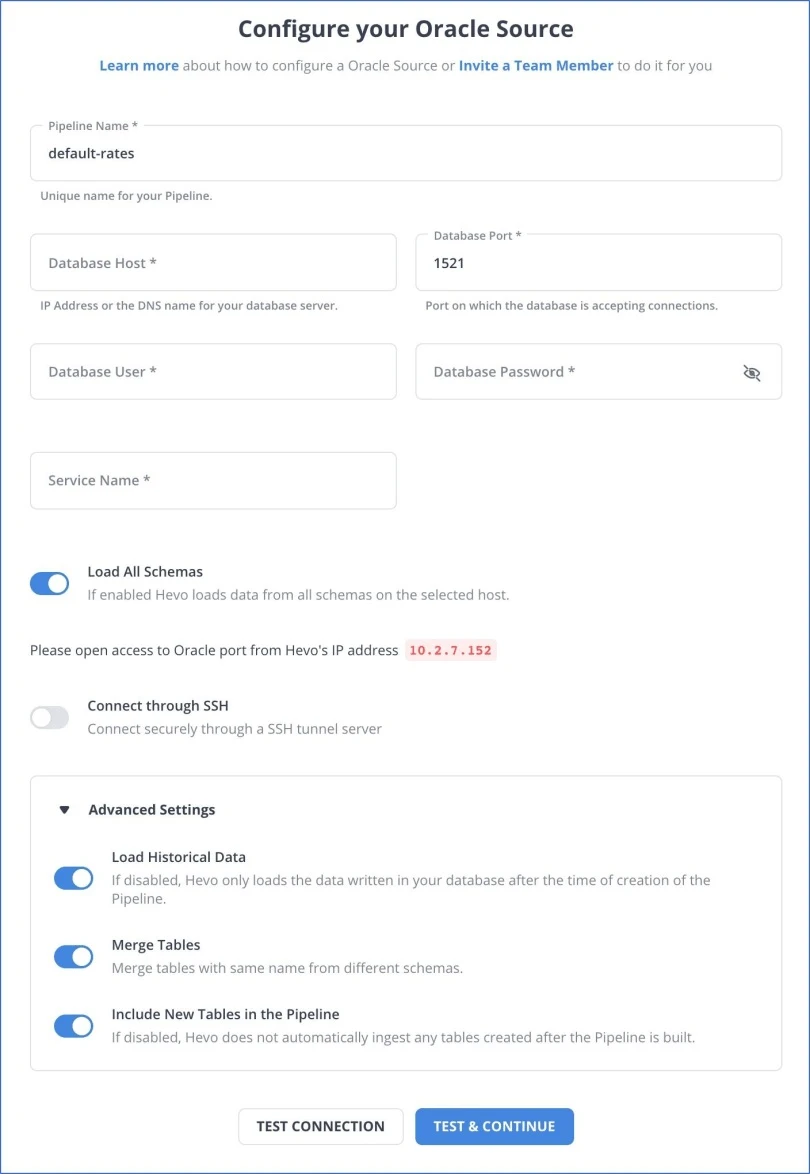Click Hevo's IP address 10.2.7.152
The width and height of the screenshot is (810, 1174).
coord(451,651)
